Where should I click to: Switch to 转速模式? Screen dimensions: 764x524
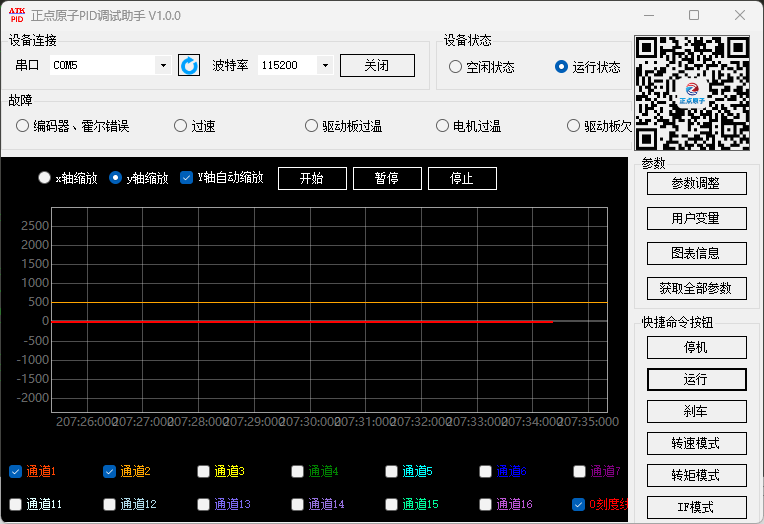tap(697, 444)
